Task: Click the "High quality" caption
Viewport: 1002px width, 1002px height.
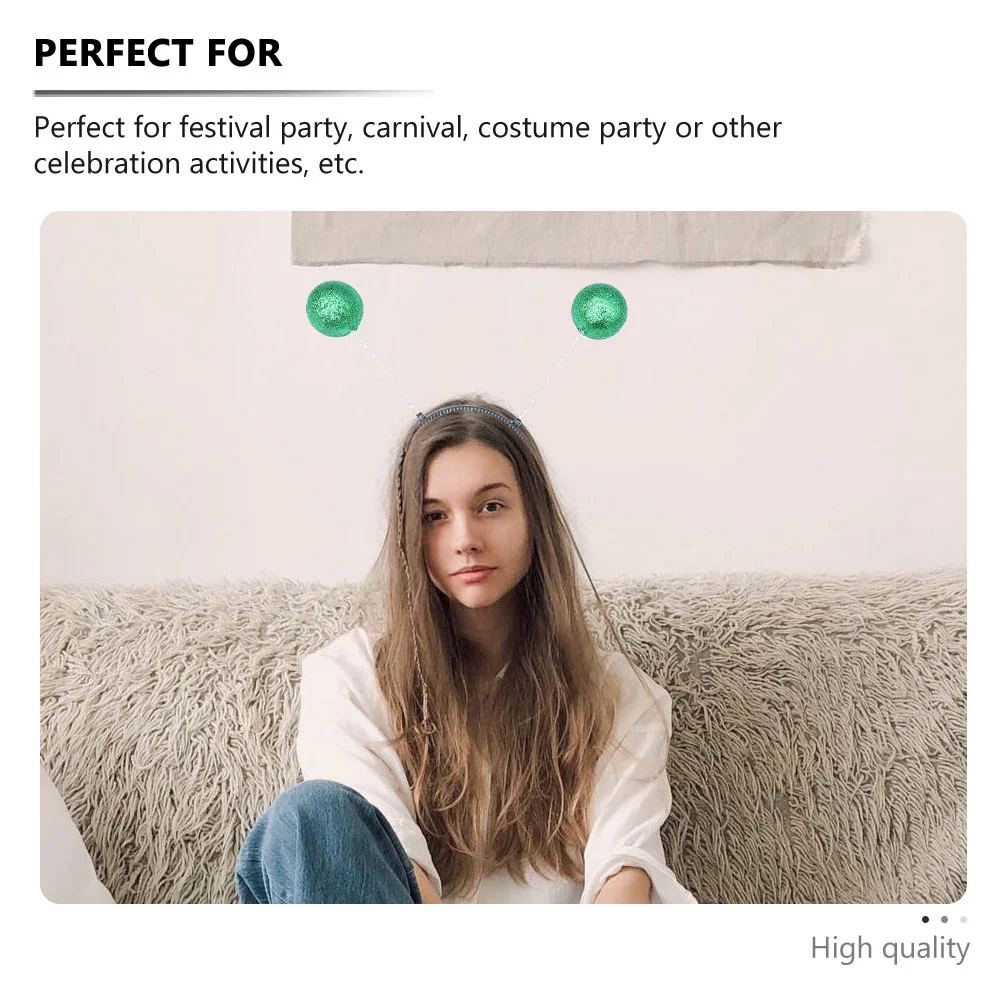Action: pyautogui.click(x=890, y=949)
